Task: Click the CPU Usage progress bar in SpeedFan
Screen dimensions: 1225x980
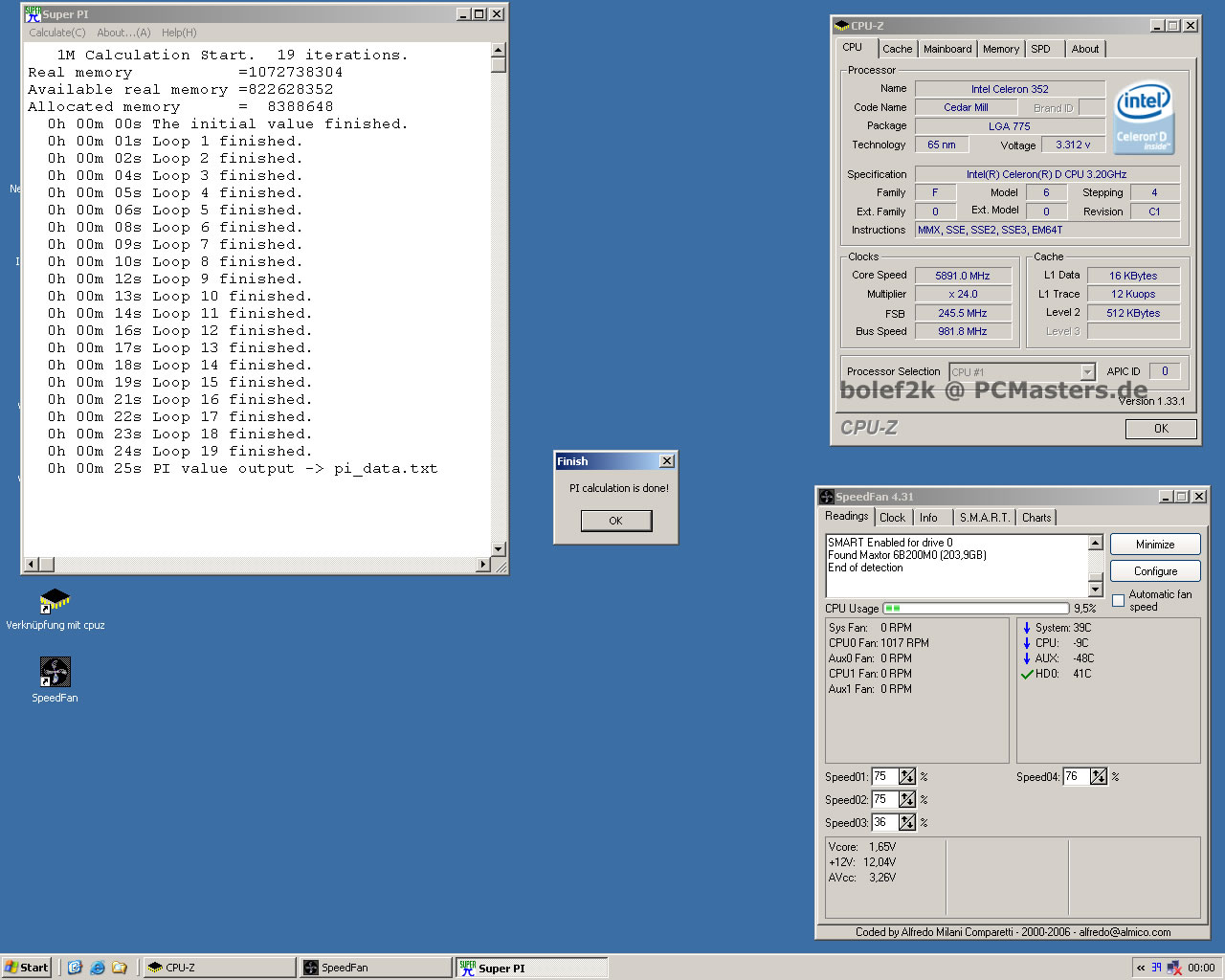Action: (x=975, y=609)
